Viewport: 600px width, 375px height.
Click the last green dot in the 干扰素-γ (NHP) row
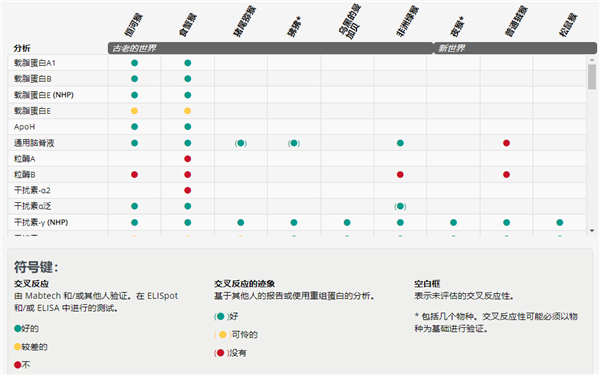[559, 222]
